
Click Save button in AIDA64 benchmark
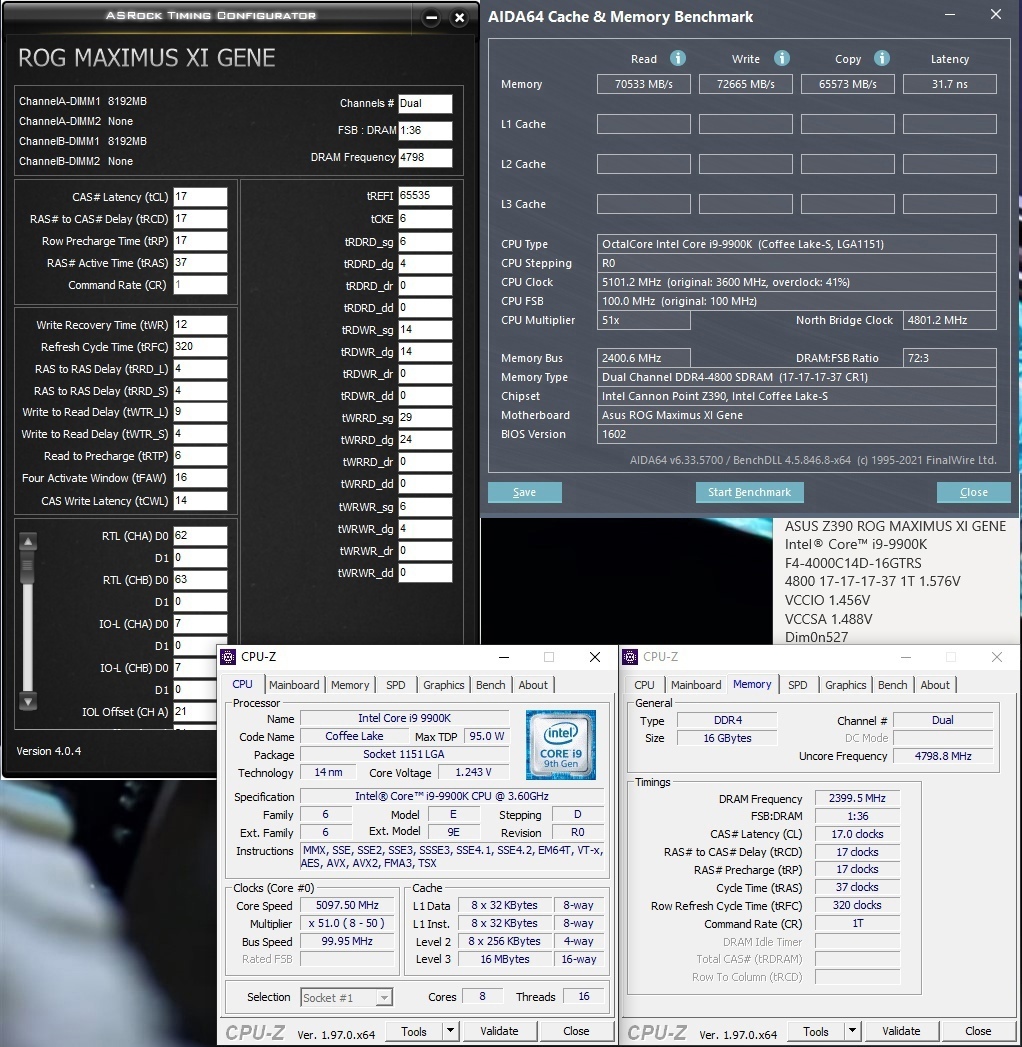[525, 492]
